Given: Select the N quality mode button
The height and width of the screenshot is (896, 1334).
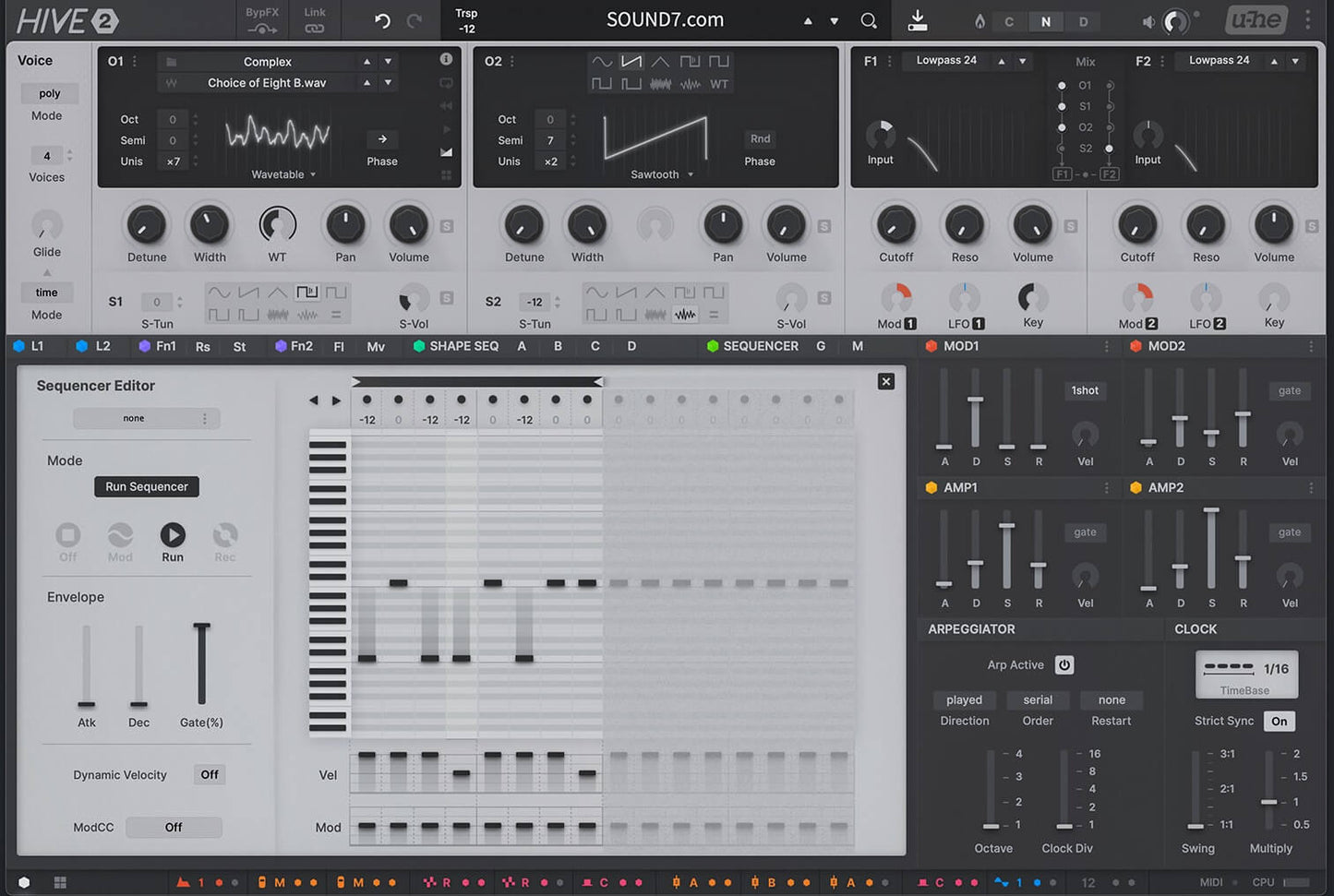Looking at the screenshot, I should point(1045,21).
